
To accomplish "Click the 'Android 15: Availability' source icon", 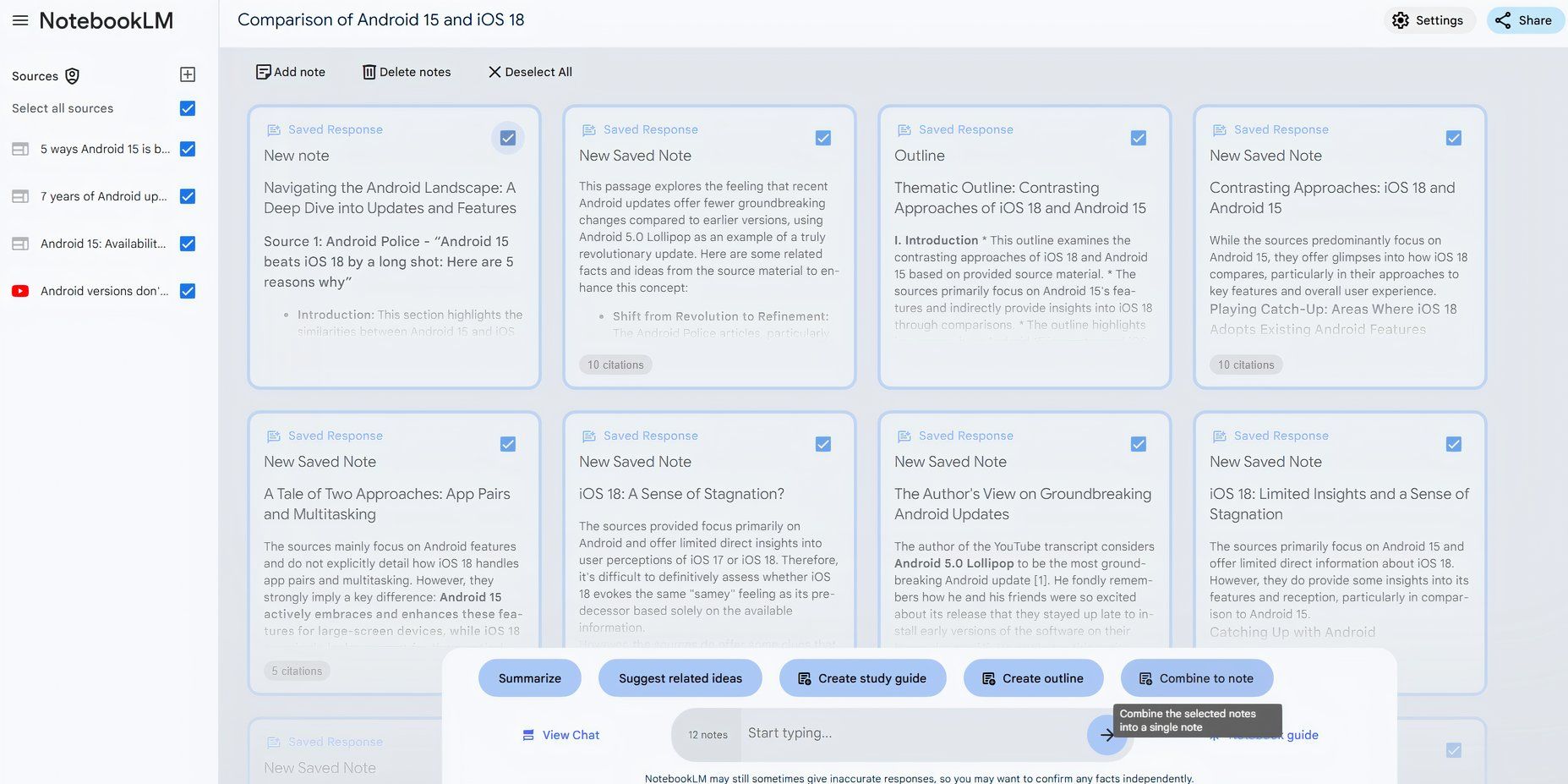I will pyautogui.click(x=20, y=244).
